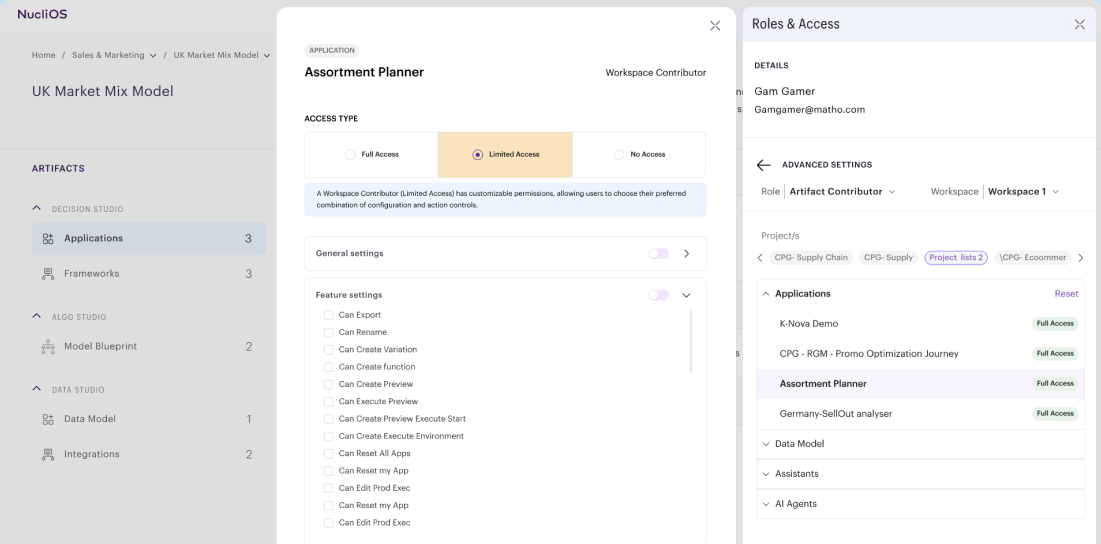Select Full Access radio button
The image size is (1101, 544).
pyautogui.click(x=350, y=154)
